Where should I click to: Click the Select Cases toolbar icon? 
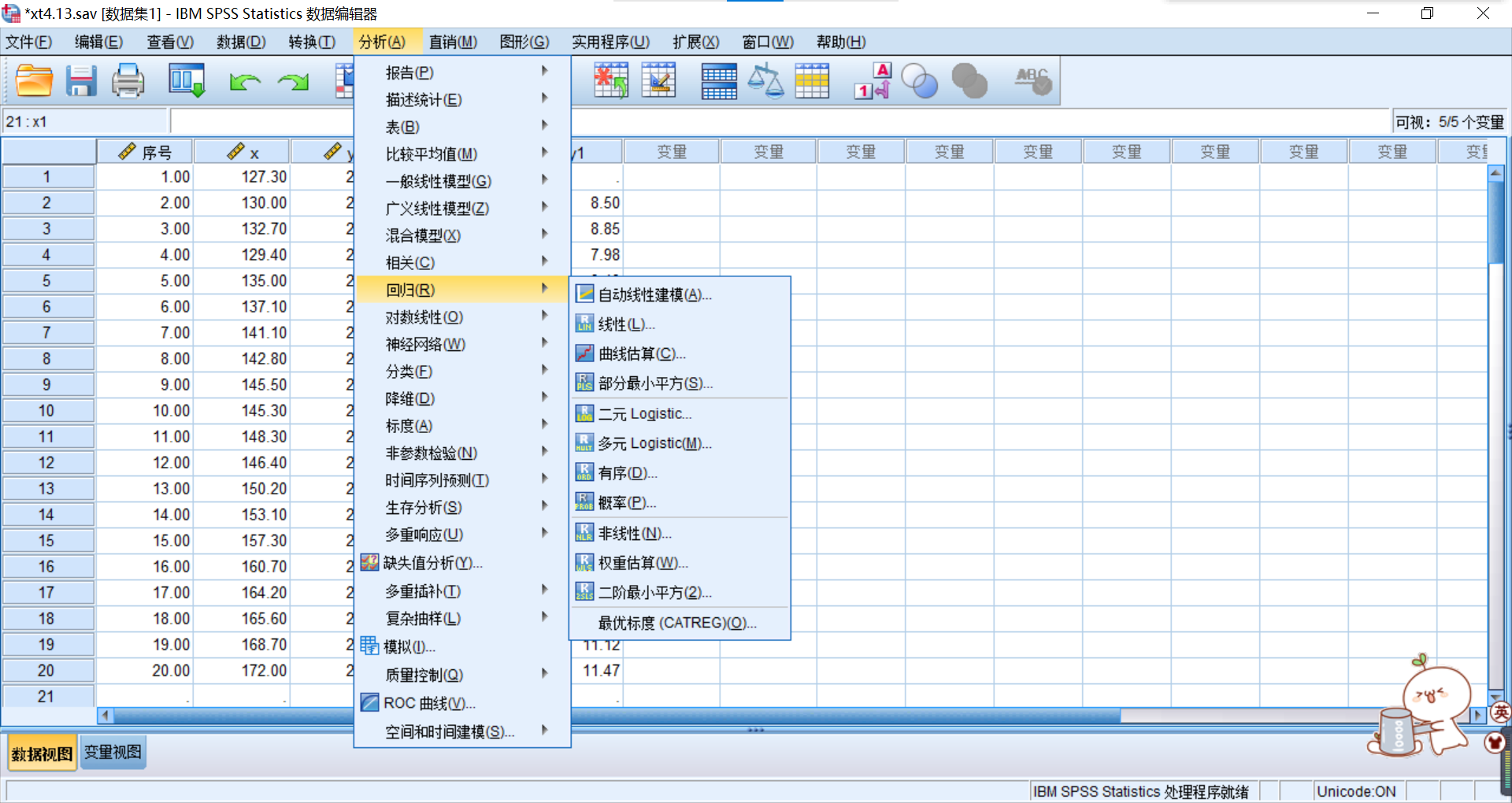pyautogui.click(x=812, y=80)
